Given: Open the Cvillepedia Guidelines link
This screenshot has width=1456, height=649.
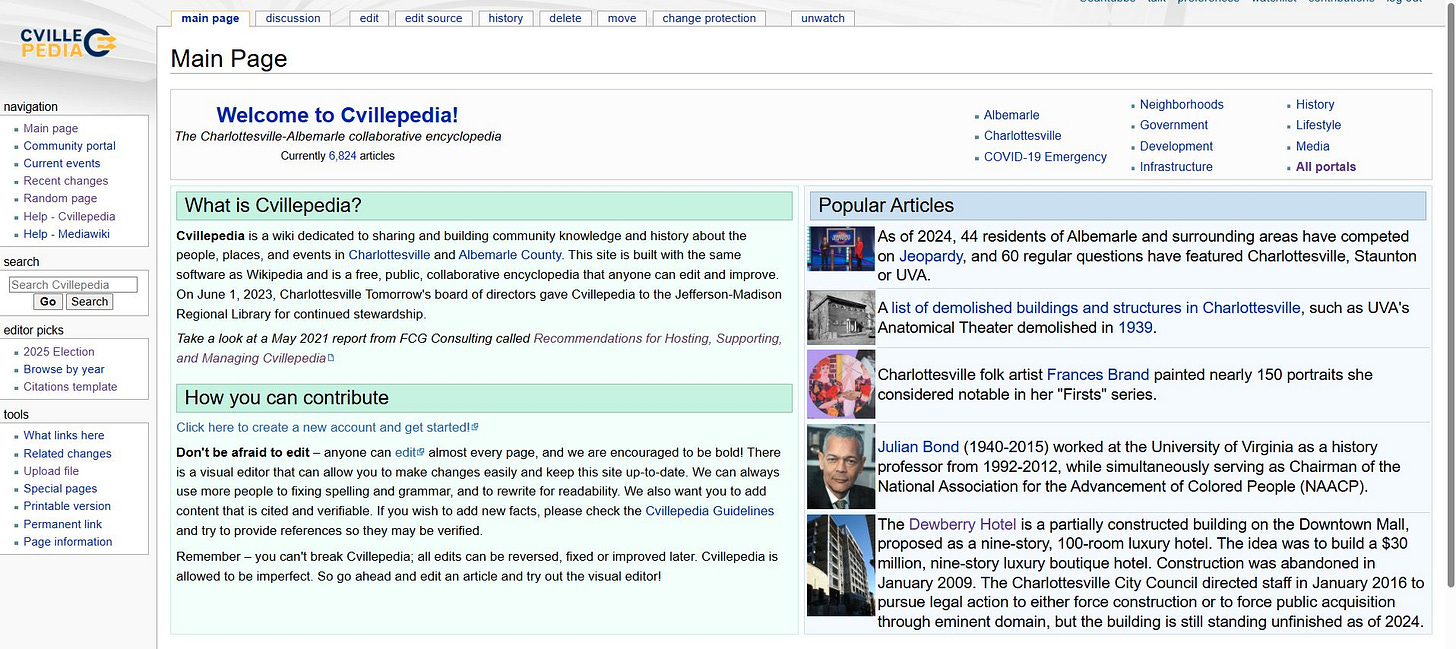Looking at the screenshot, I should (710, 511).
